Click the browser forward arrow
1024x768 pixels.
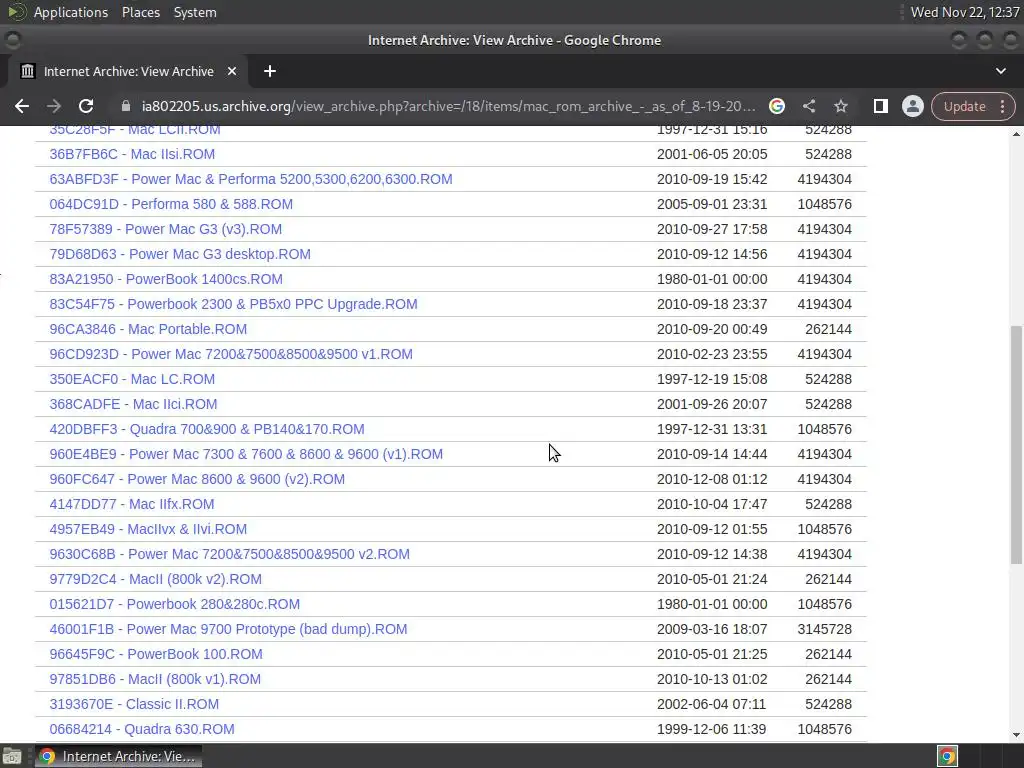click(54, 106)
